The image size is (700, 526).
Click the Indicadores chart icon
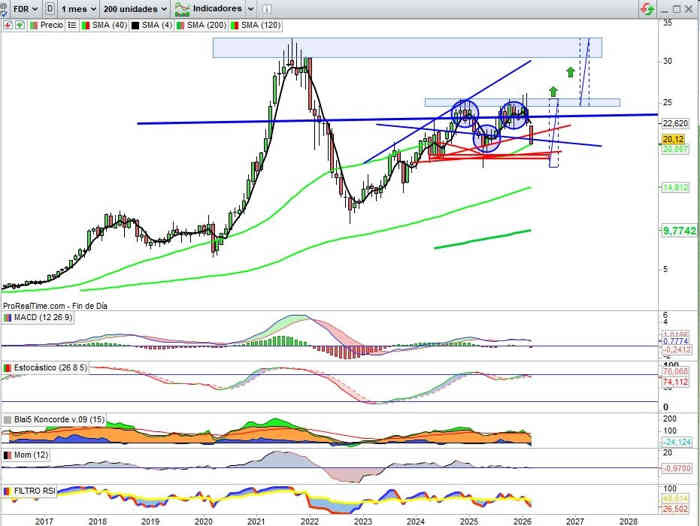pyautogui.click(x=183, y=8)
